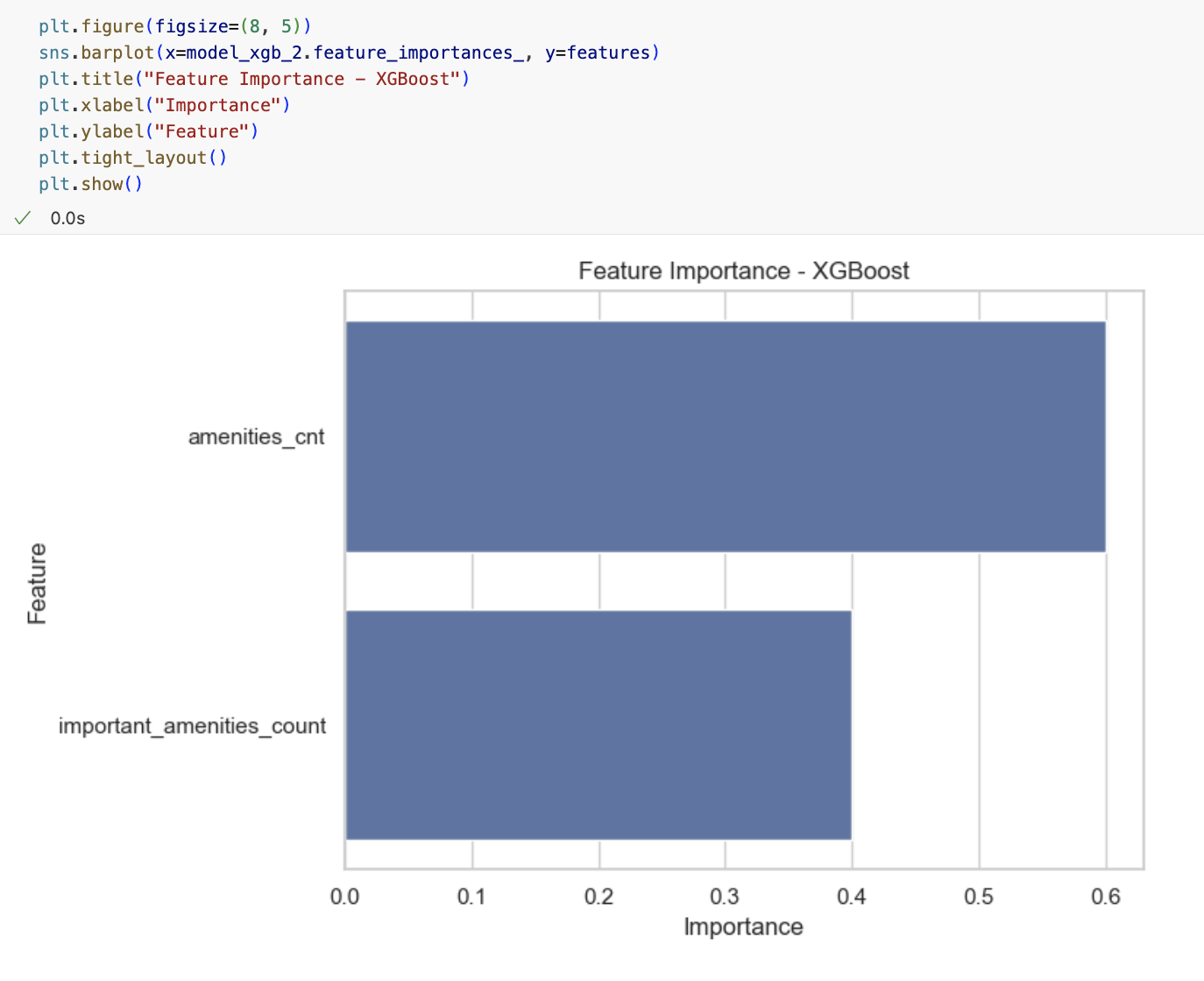
Task: Click the plt.title code line
Action: point(254,79)
